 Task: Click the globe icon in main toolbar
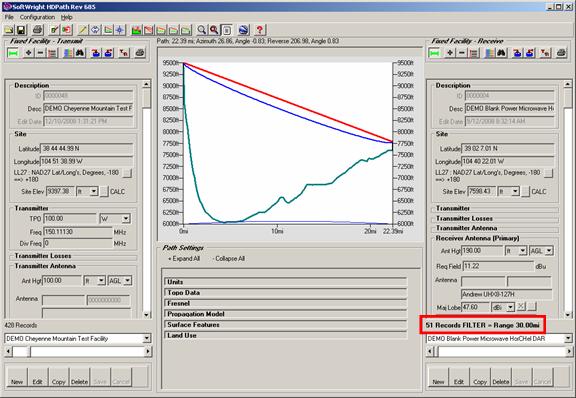(x=244, y=30)
